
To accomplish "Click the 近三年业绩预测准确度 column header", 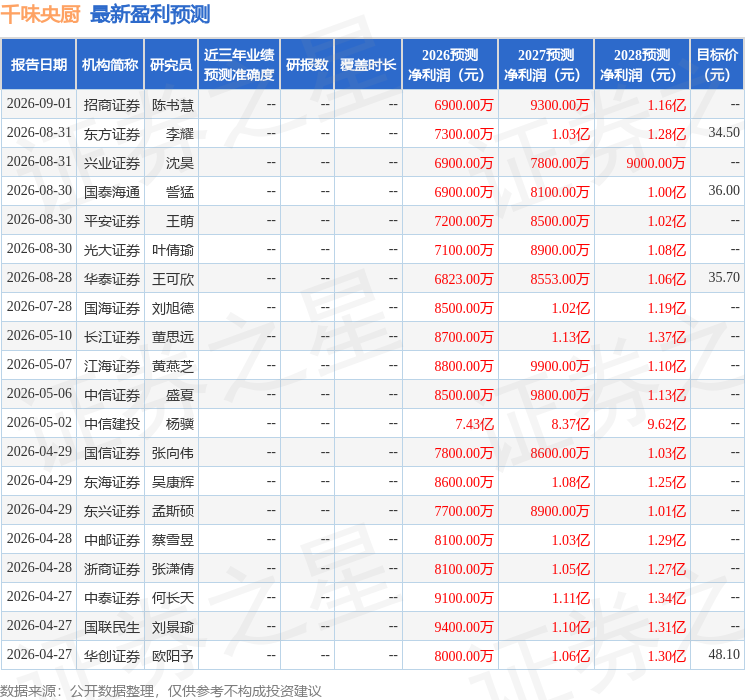I will point(239,65).
